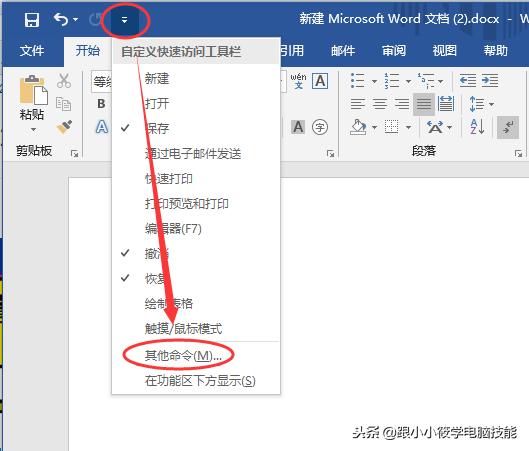The image size is (529, 451).
Task: Expand the Shading color dropdown arrow
Action: click(374, 128)
